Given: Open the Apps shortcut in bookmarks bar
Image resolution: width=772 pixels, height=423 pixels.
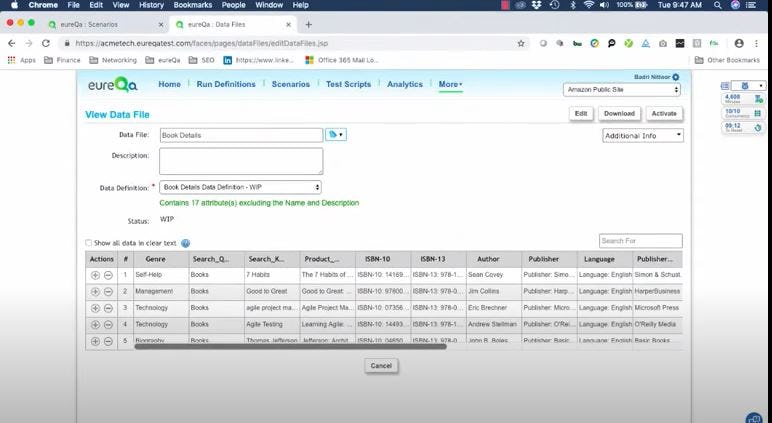Looking at the screenshot, I should [21, 60].
